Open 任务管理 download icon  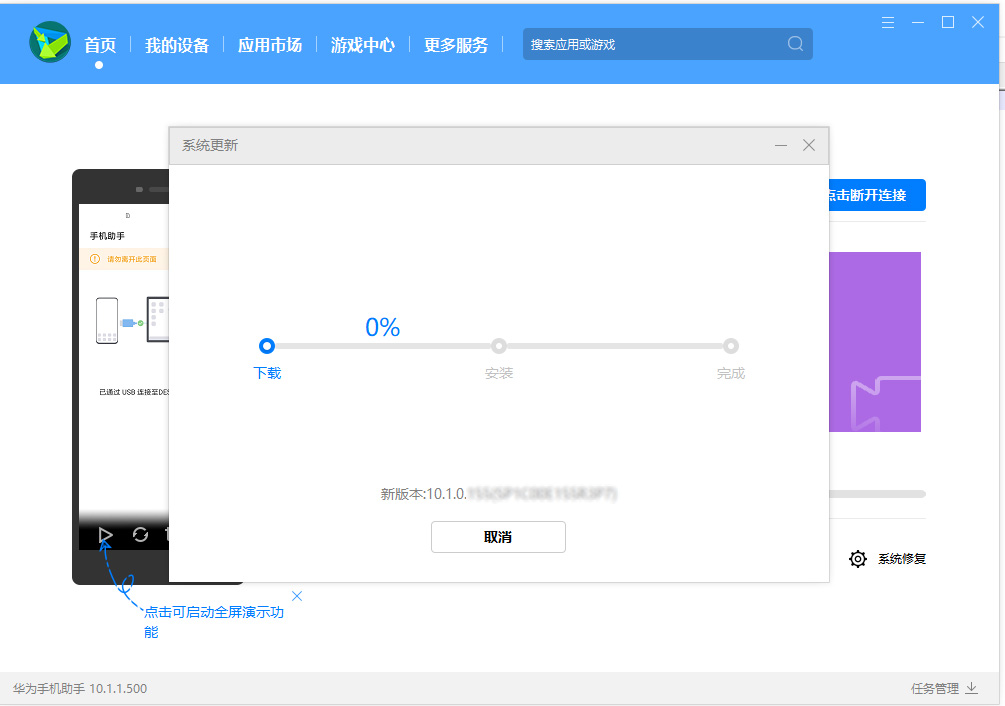[x=970, y=688]
